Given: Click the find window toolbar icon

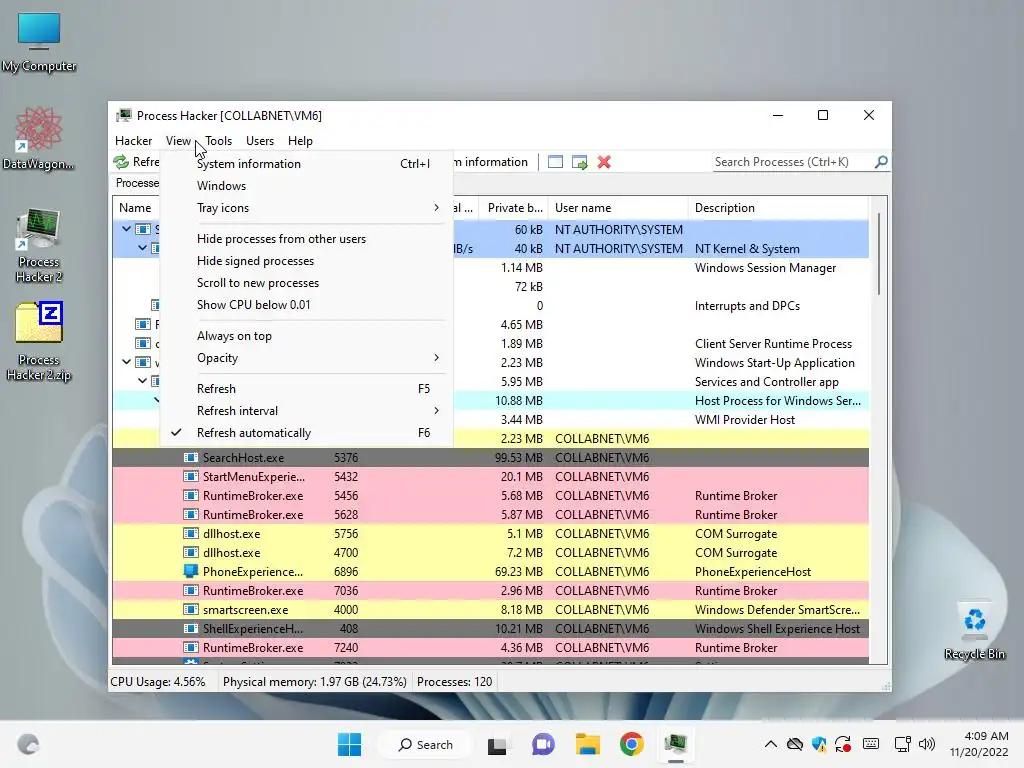Looking at the screenshot, I should (x=555, y=162).
